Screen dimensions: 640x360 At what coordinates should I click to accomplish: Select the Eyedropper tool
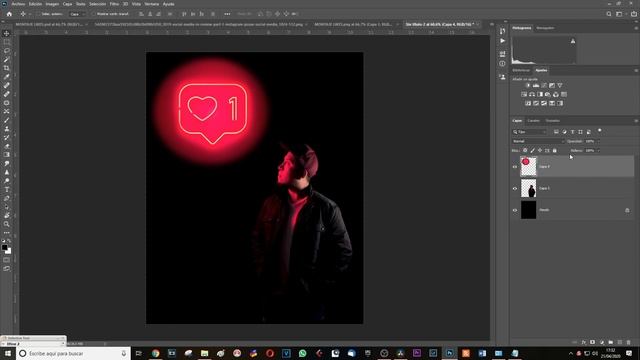(x=7, y=77)
